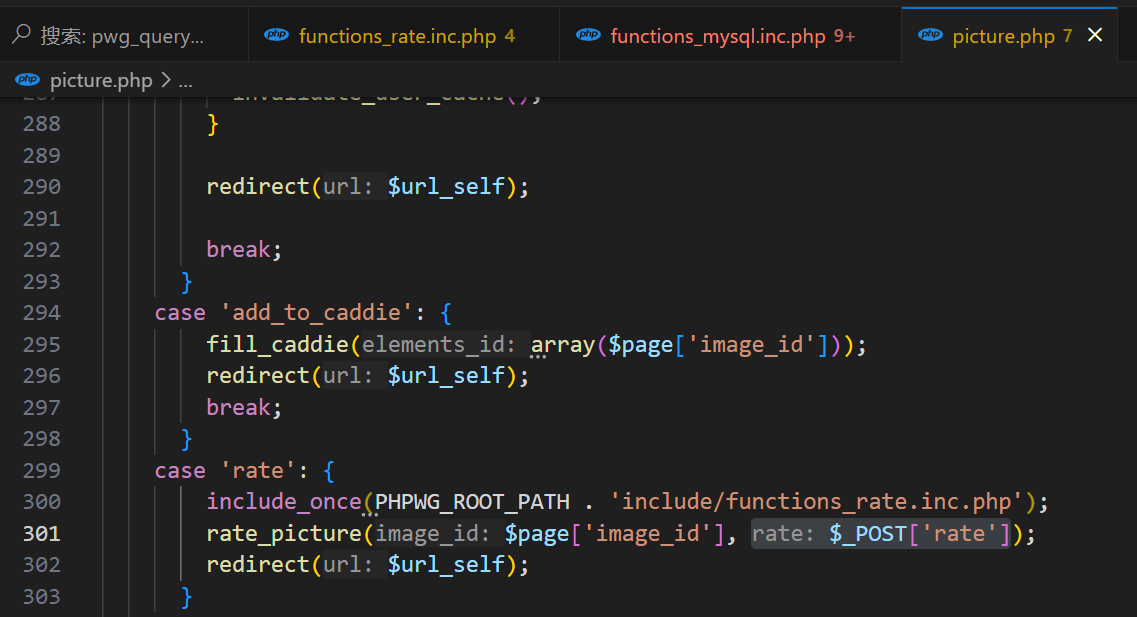Close the picture.php tab
This screenshot has width=1137, height=617.
click(1095, 35)
